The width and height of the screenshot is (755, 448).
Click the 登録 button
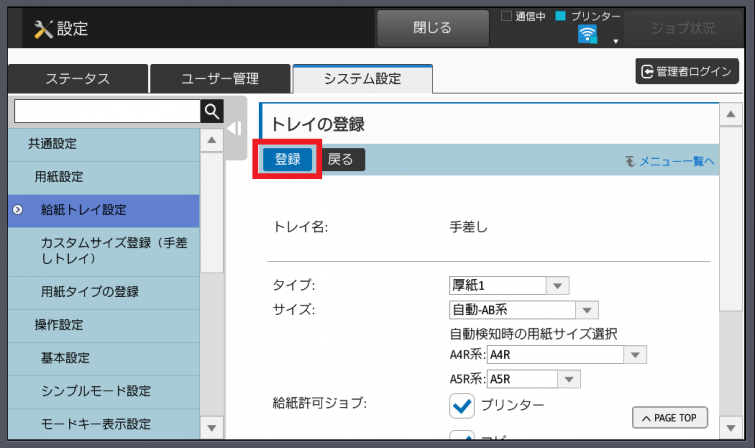click(x=287, y=159)
